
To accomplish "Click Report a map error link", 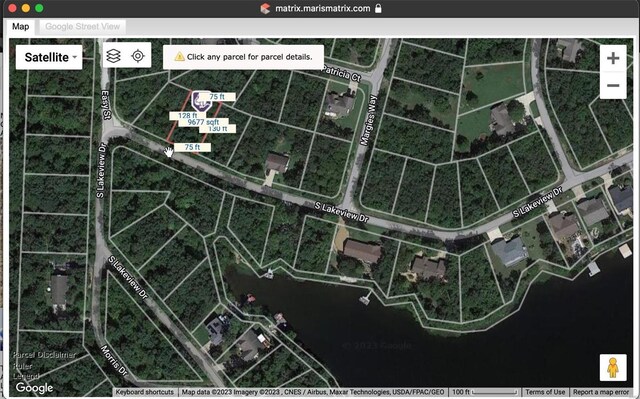I will click(x=601, y=392).
